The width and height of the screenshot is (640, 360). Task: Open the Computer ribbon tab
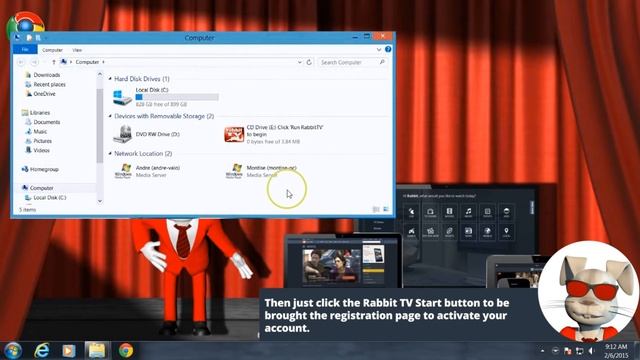52,50
